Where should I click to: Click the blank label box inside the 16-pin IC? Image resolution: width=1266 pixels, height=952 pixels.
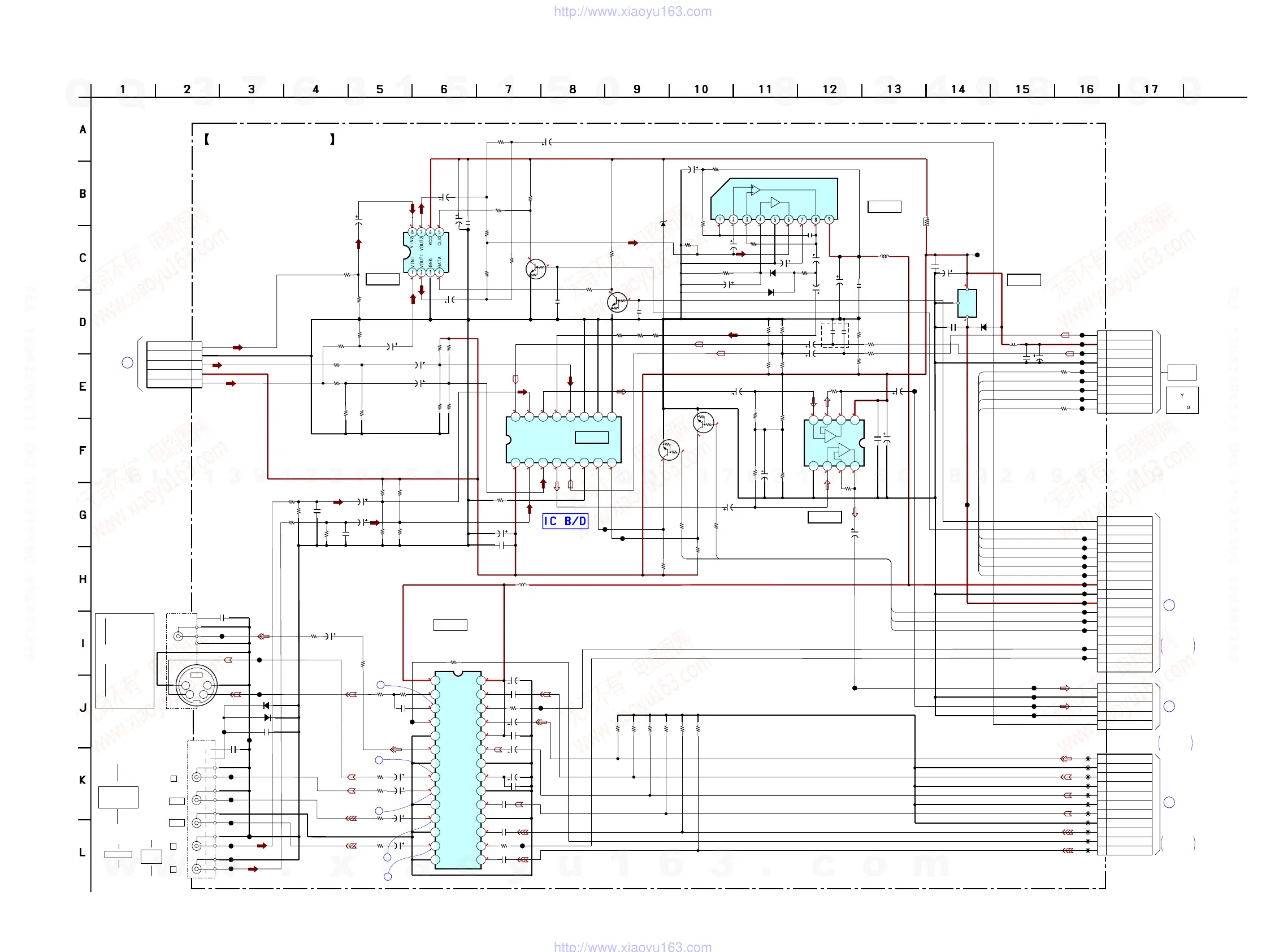(591, 438)
